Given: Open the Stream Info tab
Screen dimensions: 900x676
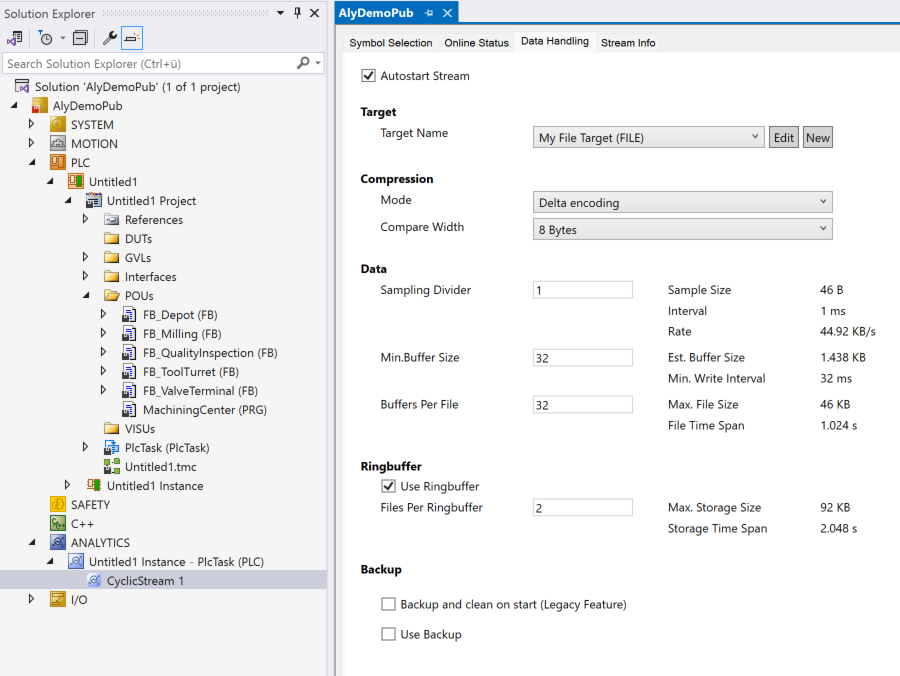Looking at the screenshot, I should click(x=627, y=43).
